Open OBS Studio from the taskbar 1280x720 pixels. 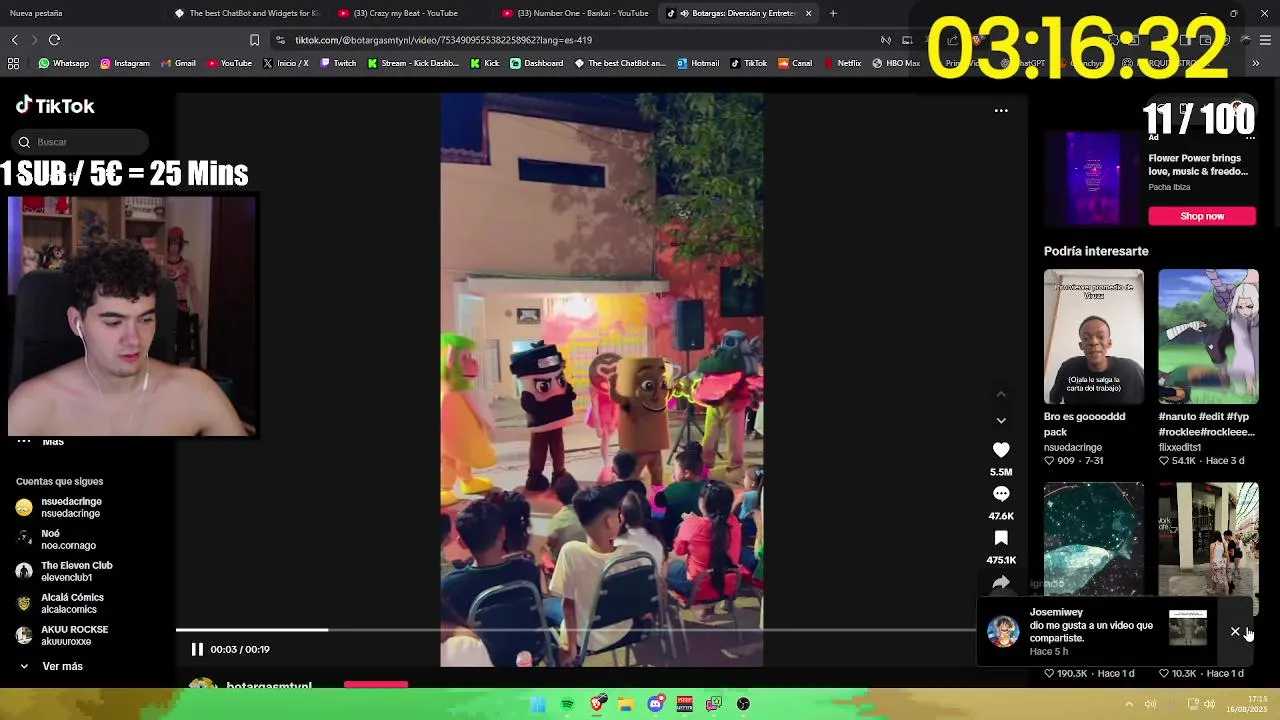(743, 704)
